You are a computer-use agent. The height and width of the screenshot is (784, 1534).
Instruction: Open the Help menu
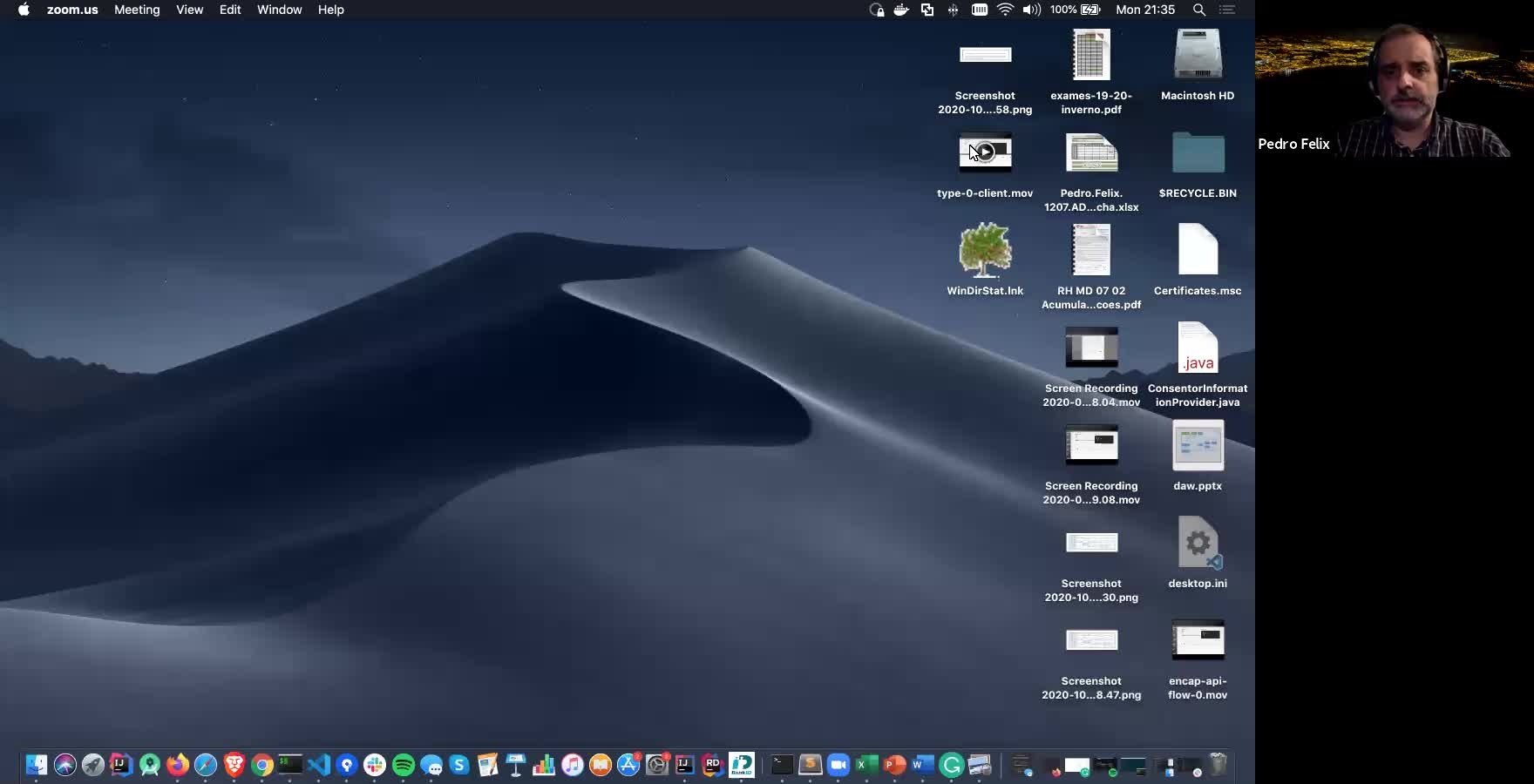[x=330, y=10]
